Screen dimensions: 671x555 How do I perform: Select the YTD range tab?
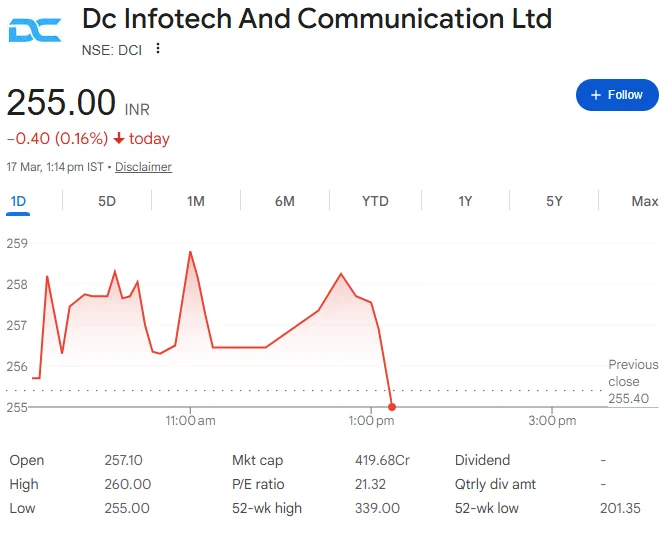point(375,201)
